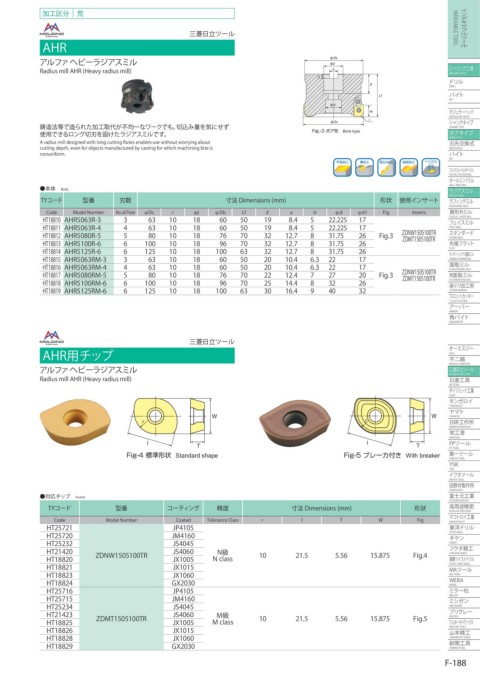Click the second blue machining application icon
Viewport: 480px width, 677px height.
point(364,167)
